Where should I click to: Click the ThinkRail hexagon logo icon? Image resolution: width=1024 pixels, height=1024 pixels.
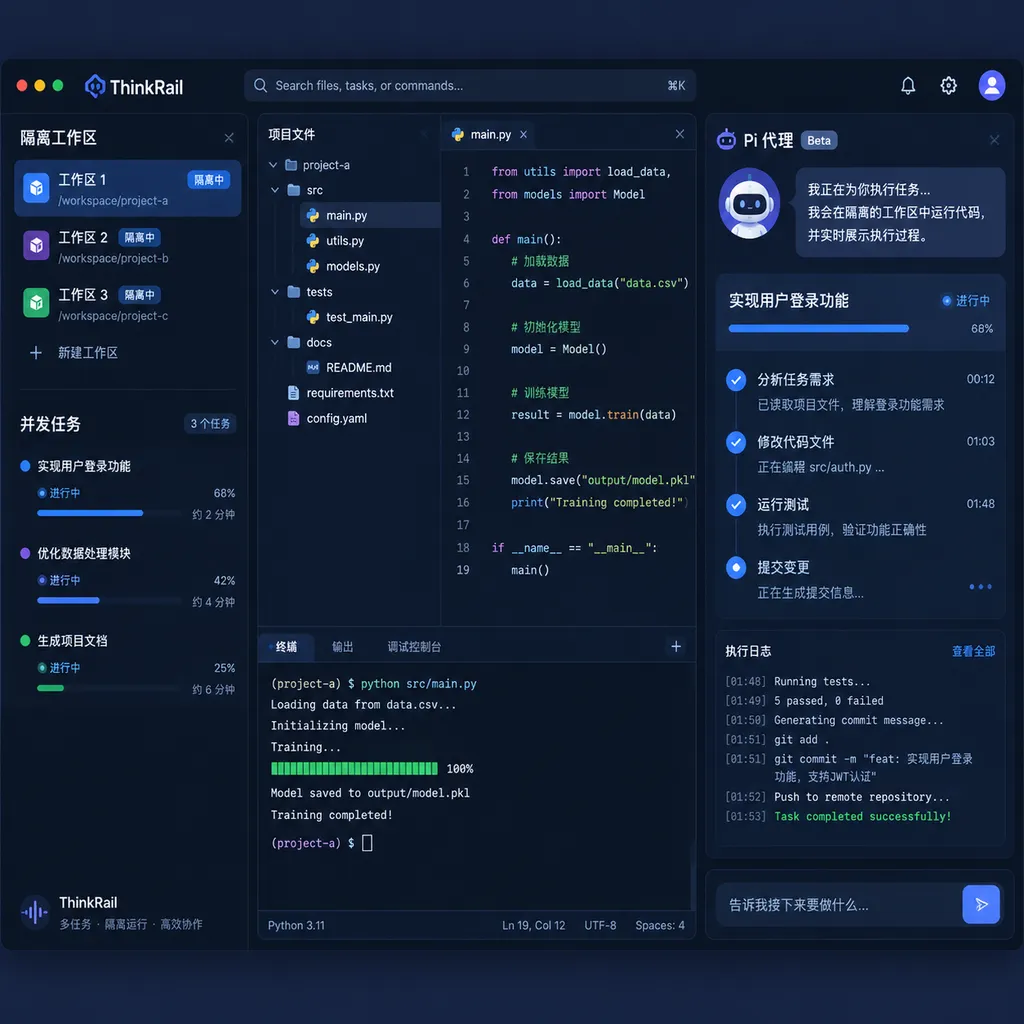(95, 86)
